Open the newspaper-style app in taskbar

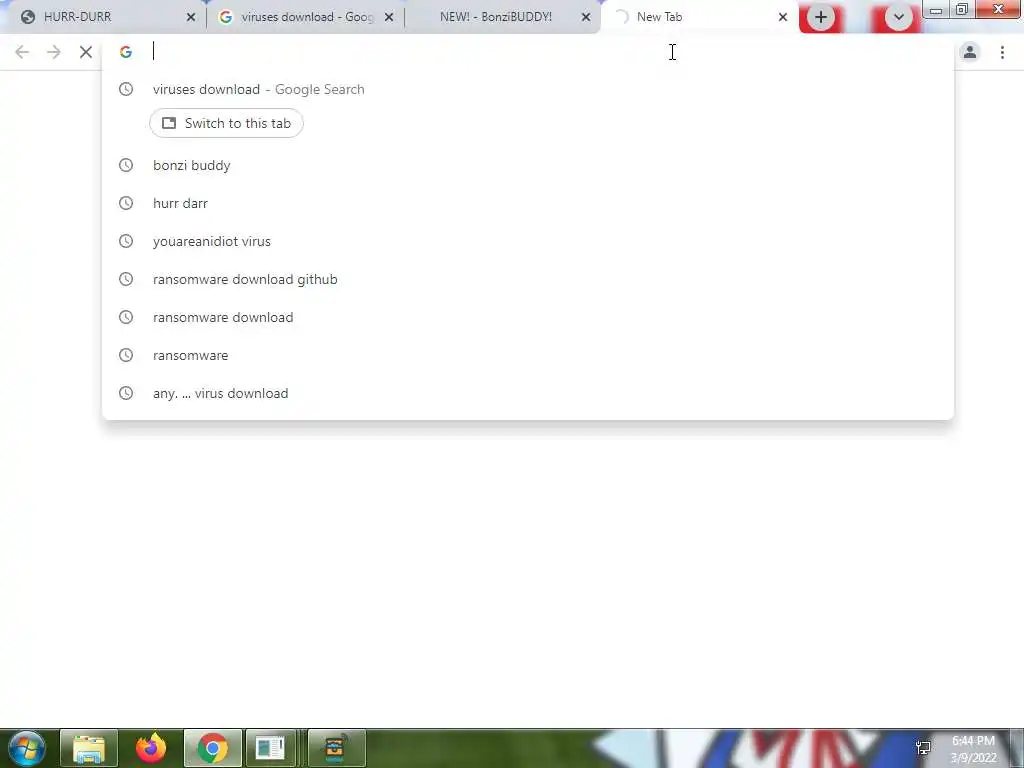click(x=271, y=748)
